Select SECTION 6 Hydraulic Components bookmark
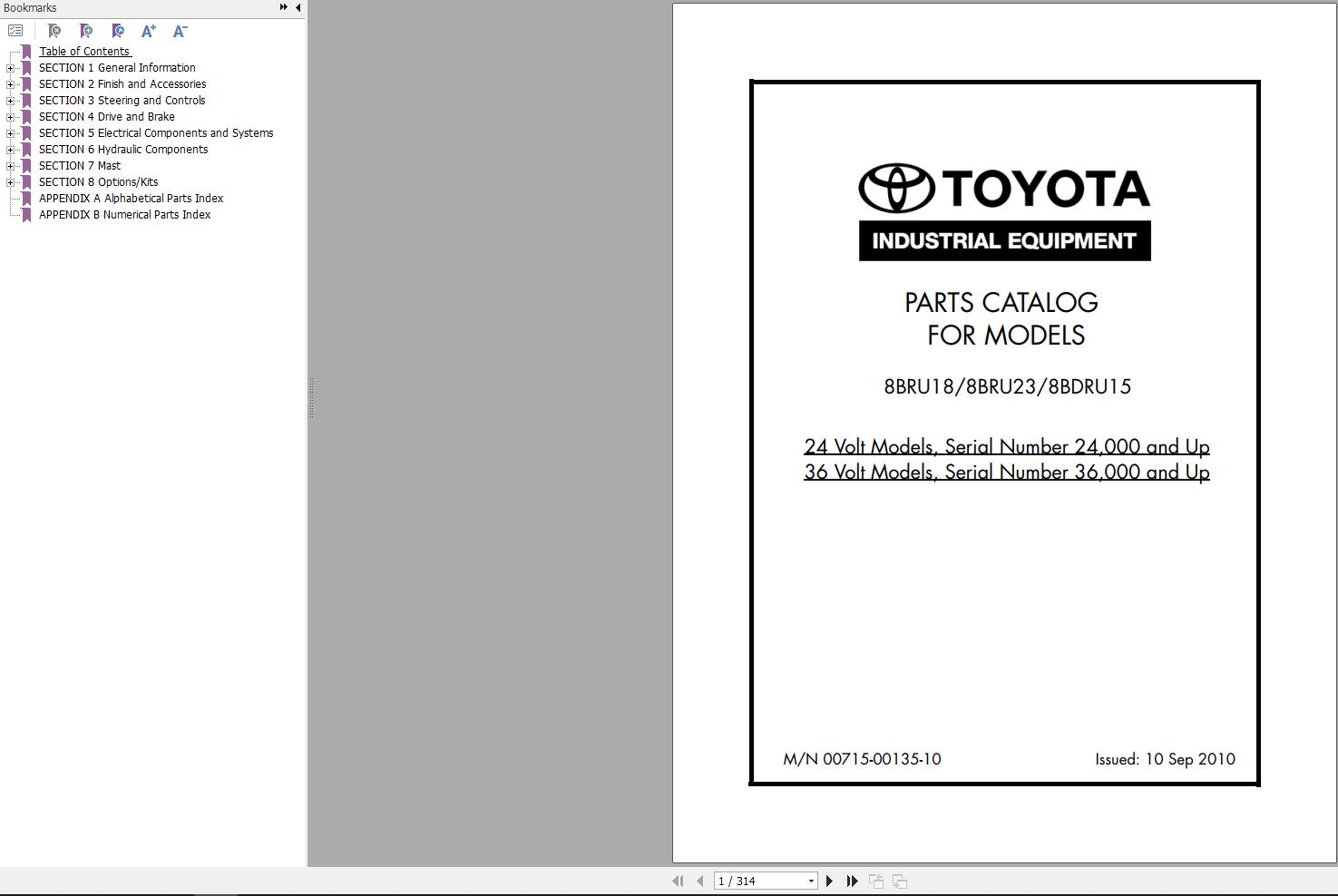This screenshot has width=1338, height=896. click(x=123, y=150)
